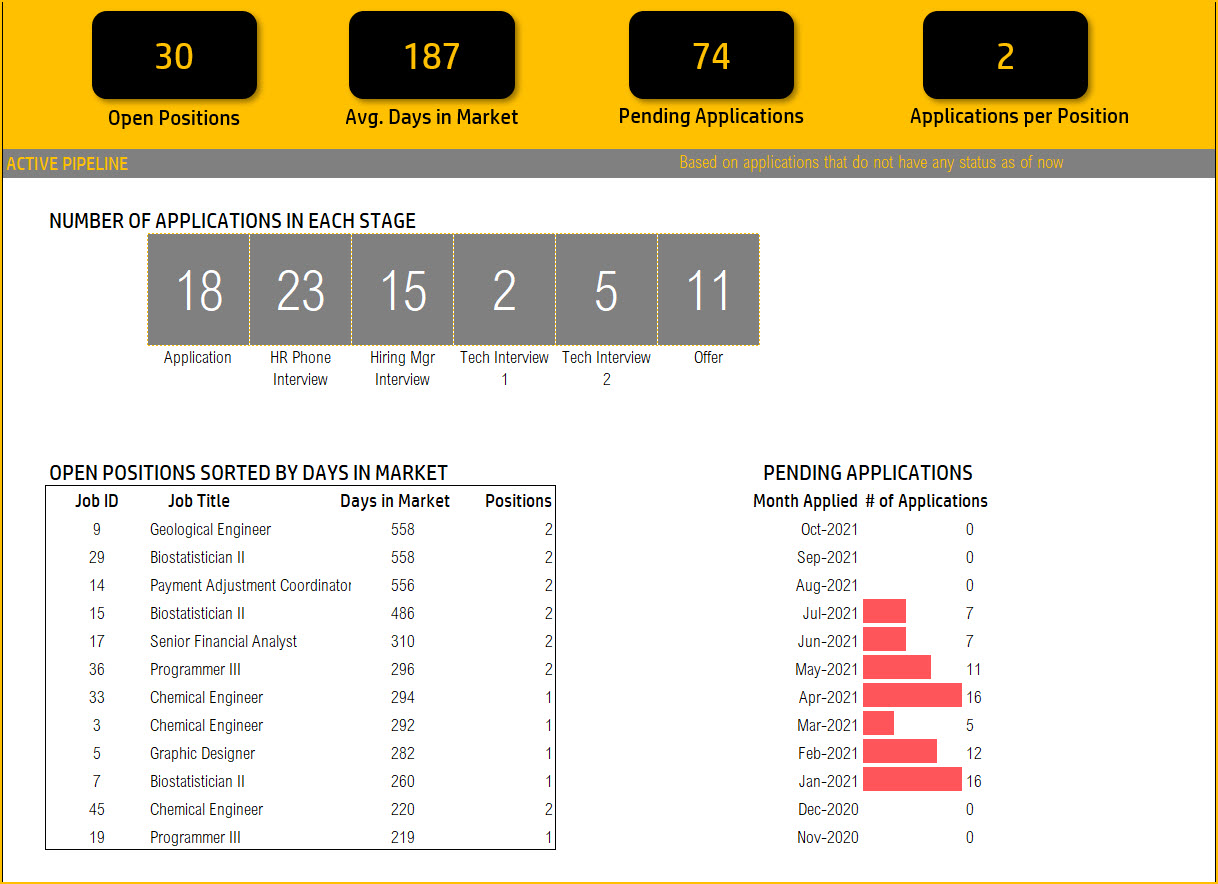
Task: Click the Mar-2021 bar showing 5
Action: pos(878,724)
